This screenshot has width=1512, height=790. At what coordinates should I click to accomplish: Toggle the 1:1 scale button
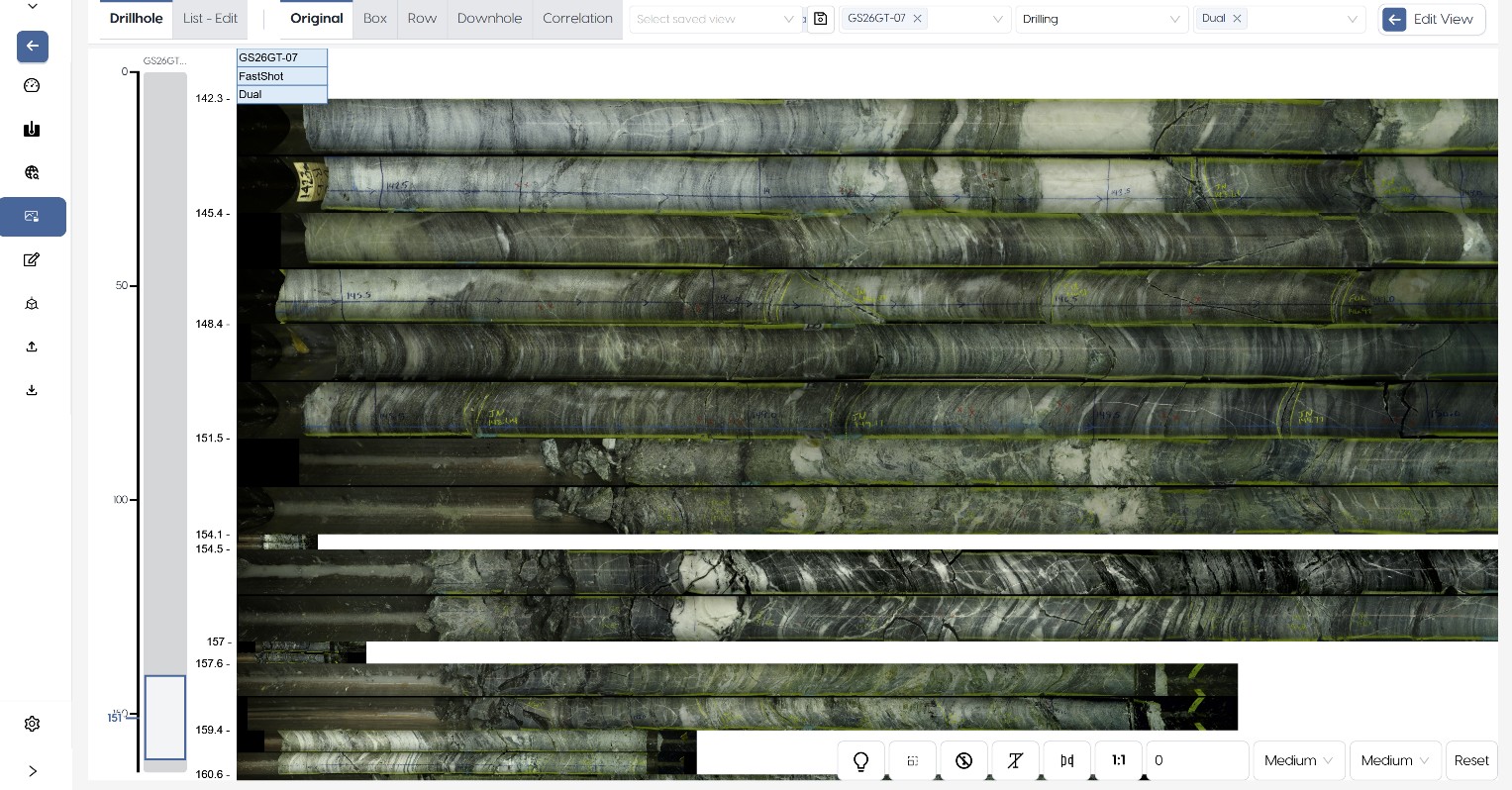pos(1119,760)
